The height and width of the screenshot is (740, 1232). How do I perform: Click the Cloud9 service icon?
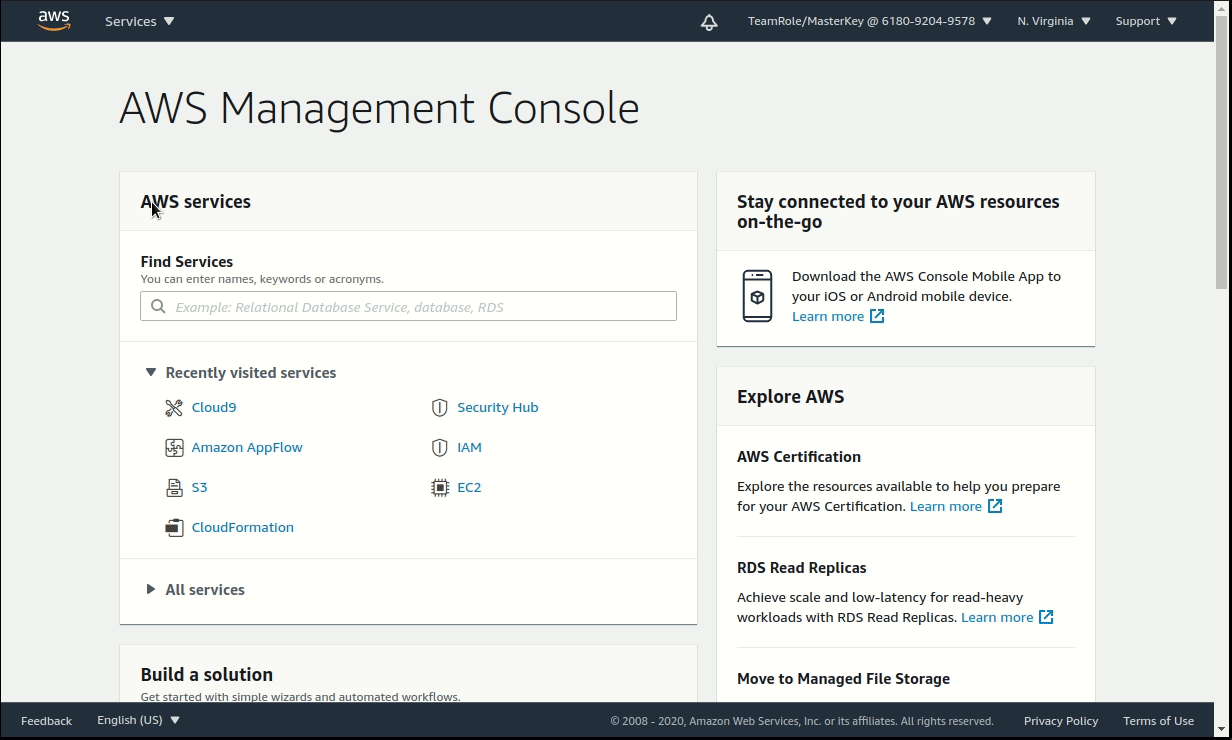pyautogui.click(x=174, y=408)
